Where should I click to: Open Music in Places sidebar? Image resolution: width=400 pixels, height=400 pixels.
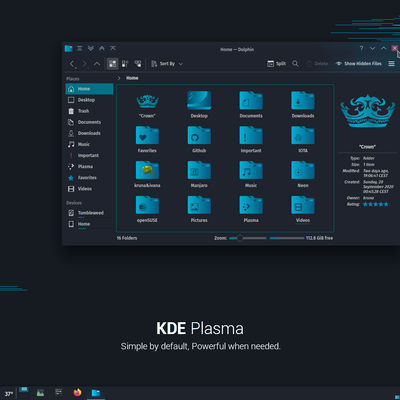pyautogui.click(x=89, y=144)
